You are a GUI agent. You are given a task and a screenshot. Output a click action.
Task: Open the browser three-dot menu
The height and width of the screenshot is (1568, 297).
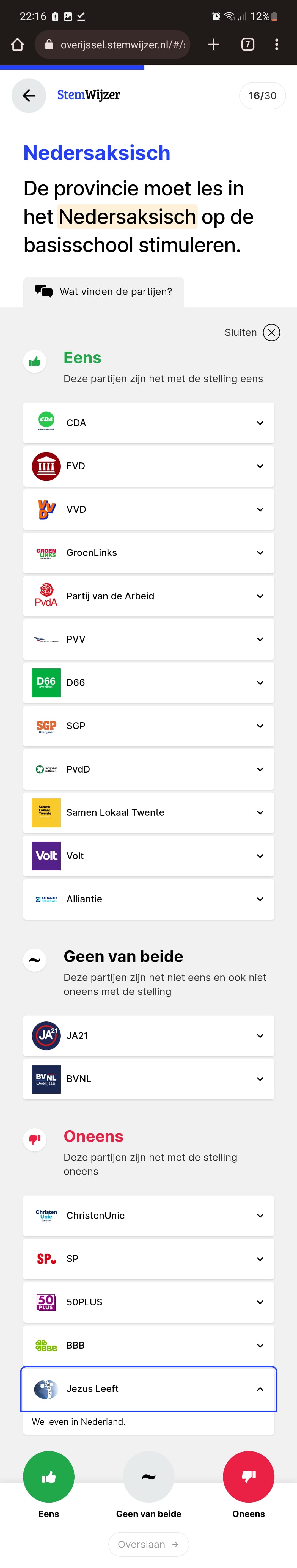pos(277,45)
